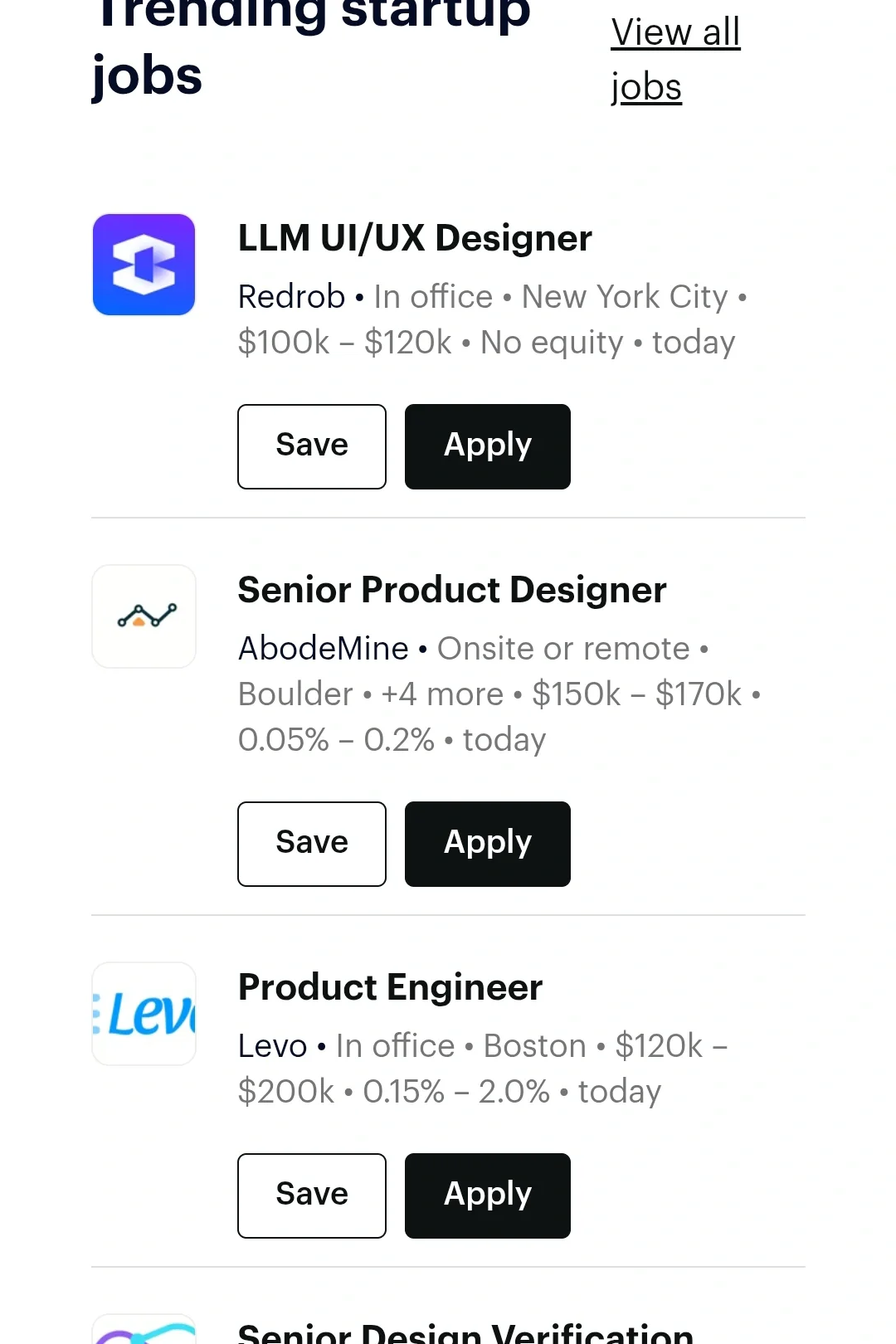Viewport: 896px width, 1344px height.
Task: Click the Redrob company logo icon
Action: click(x=144, y=265)
